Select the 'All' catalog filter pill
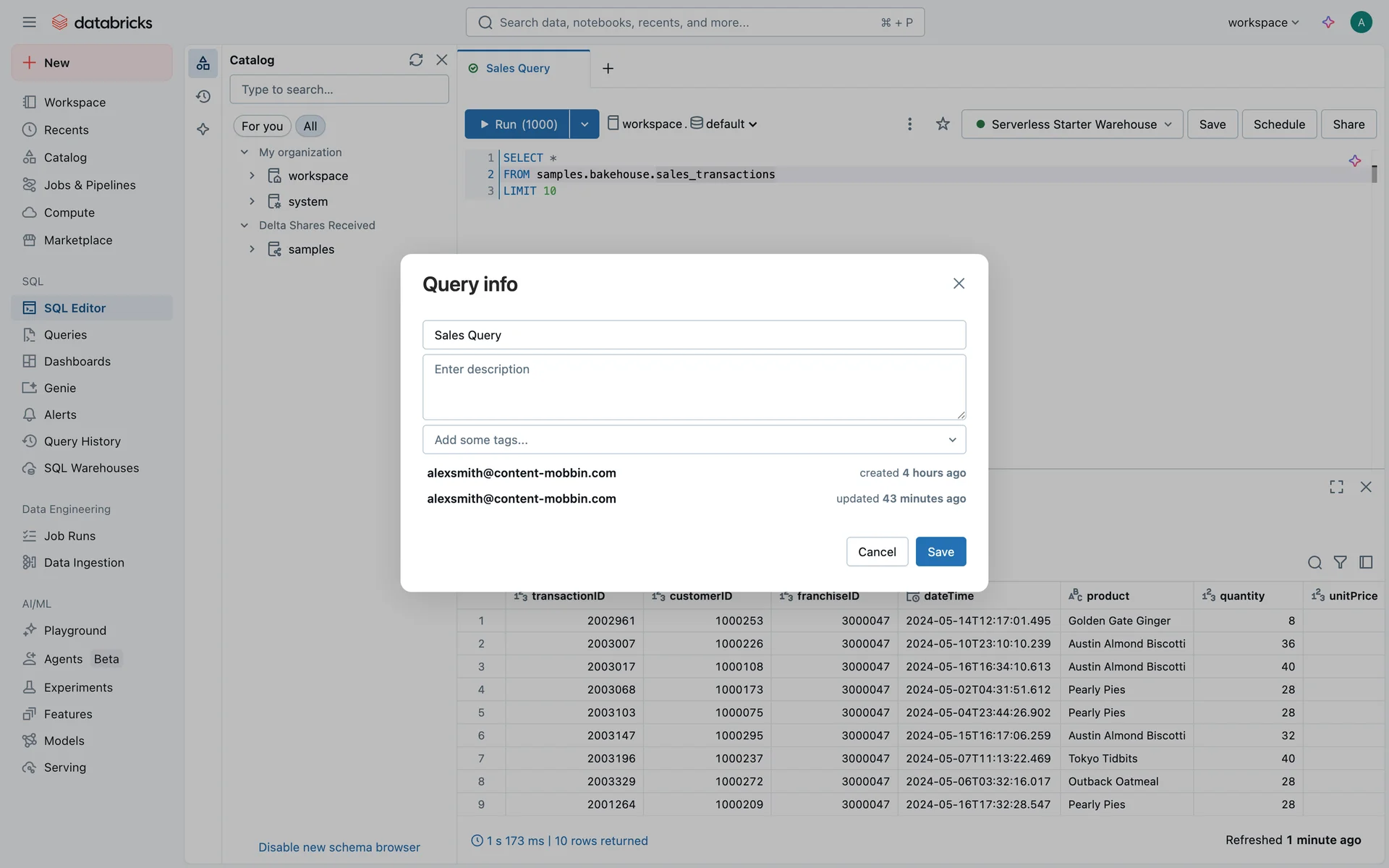This screenshot has width=1389, height=868. [310, 126]
